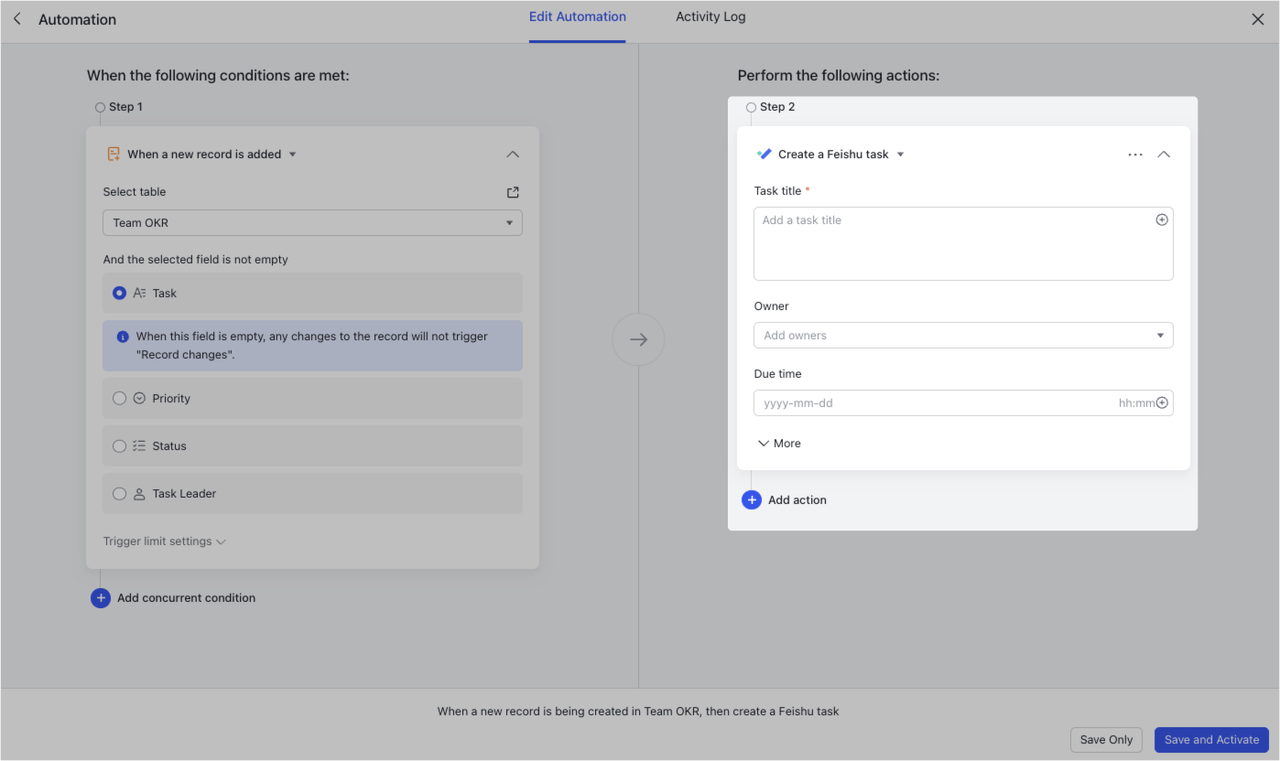The image size is (1280, 761).
Task: Go back using the Automation back arrow
Action: [17, 19]
